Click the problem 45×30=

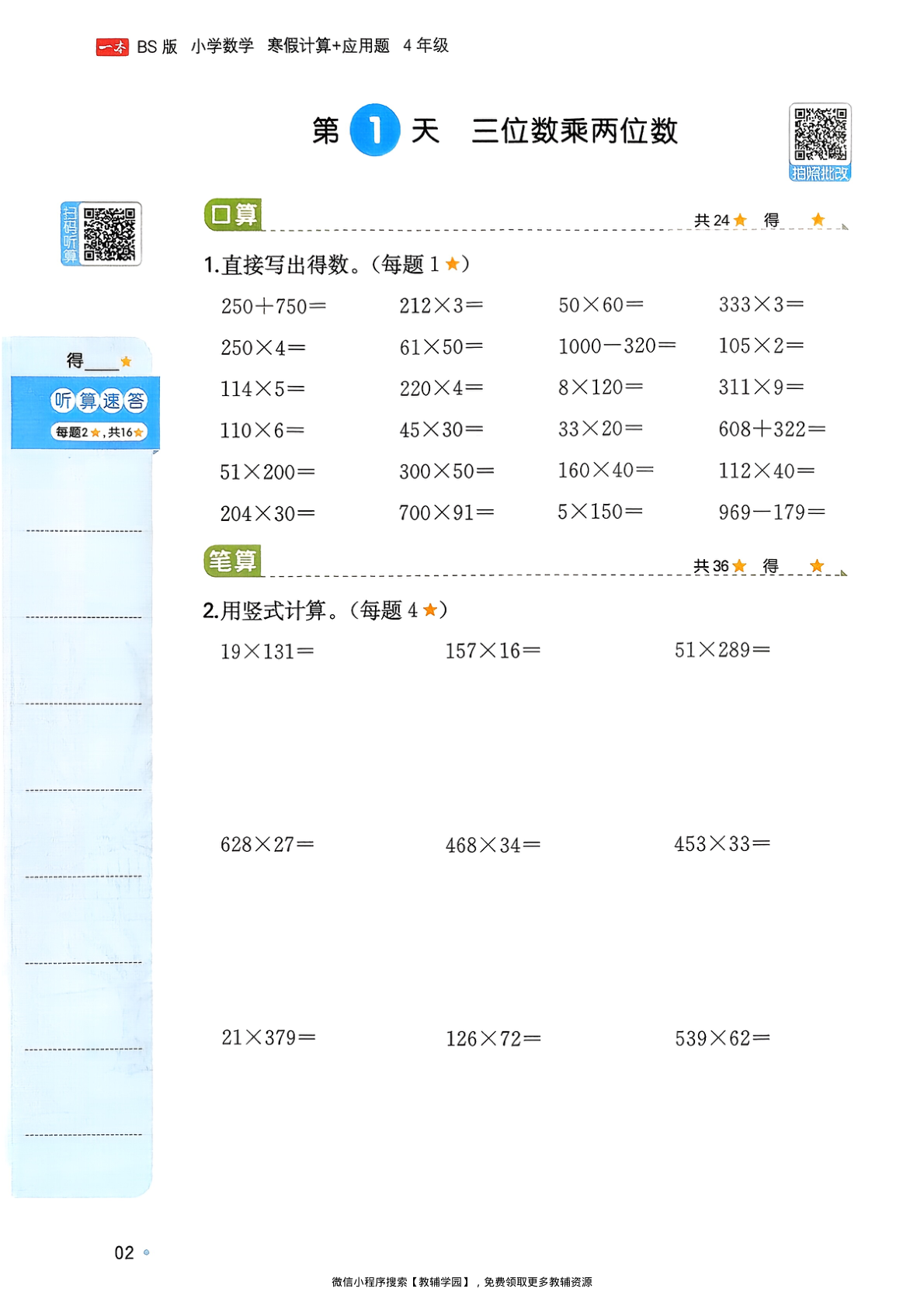tap(441, 429)
